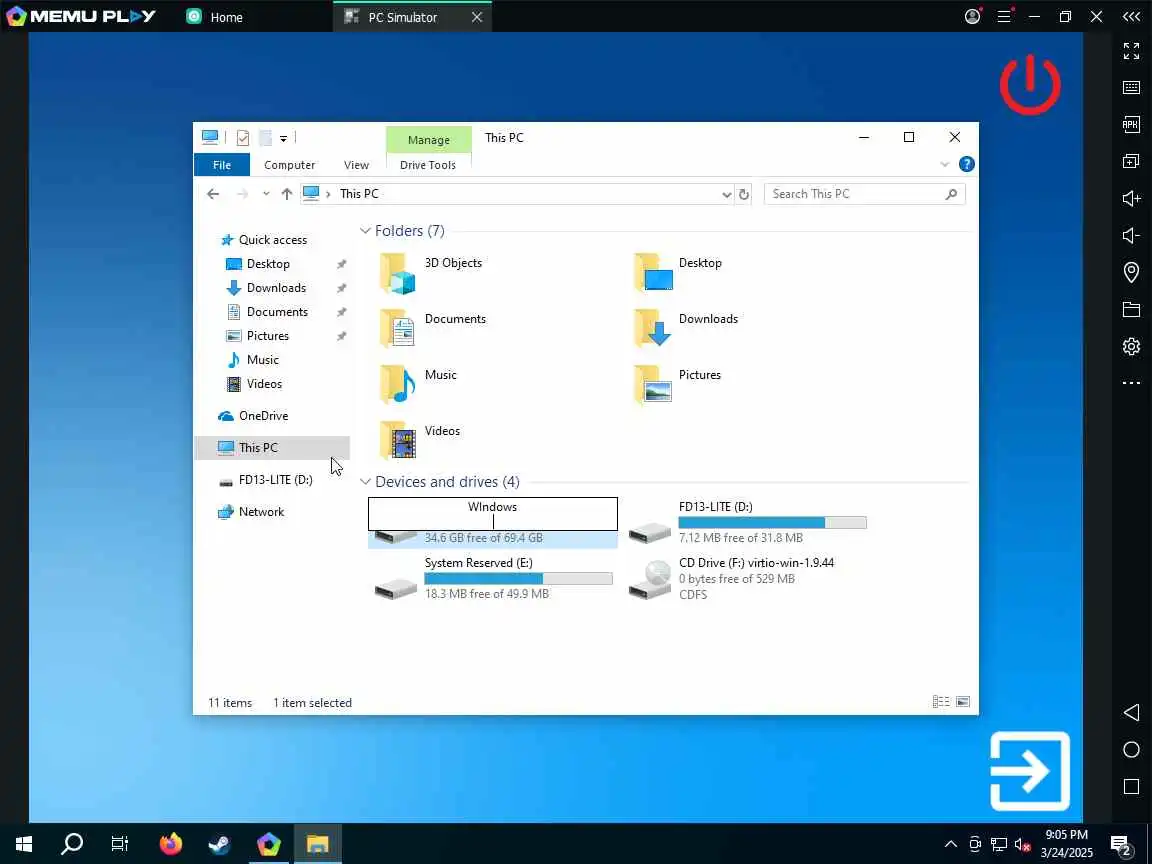1152x864 pixels.
Task: Open the Steam taskbar icon
Action: pos(219,843)
